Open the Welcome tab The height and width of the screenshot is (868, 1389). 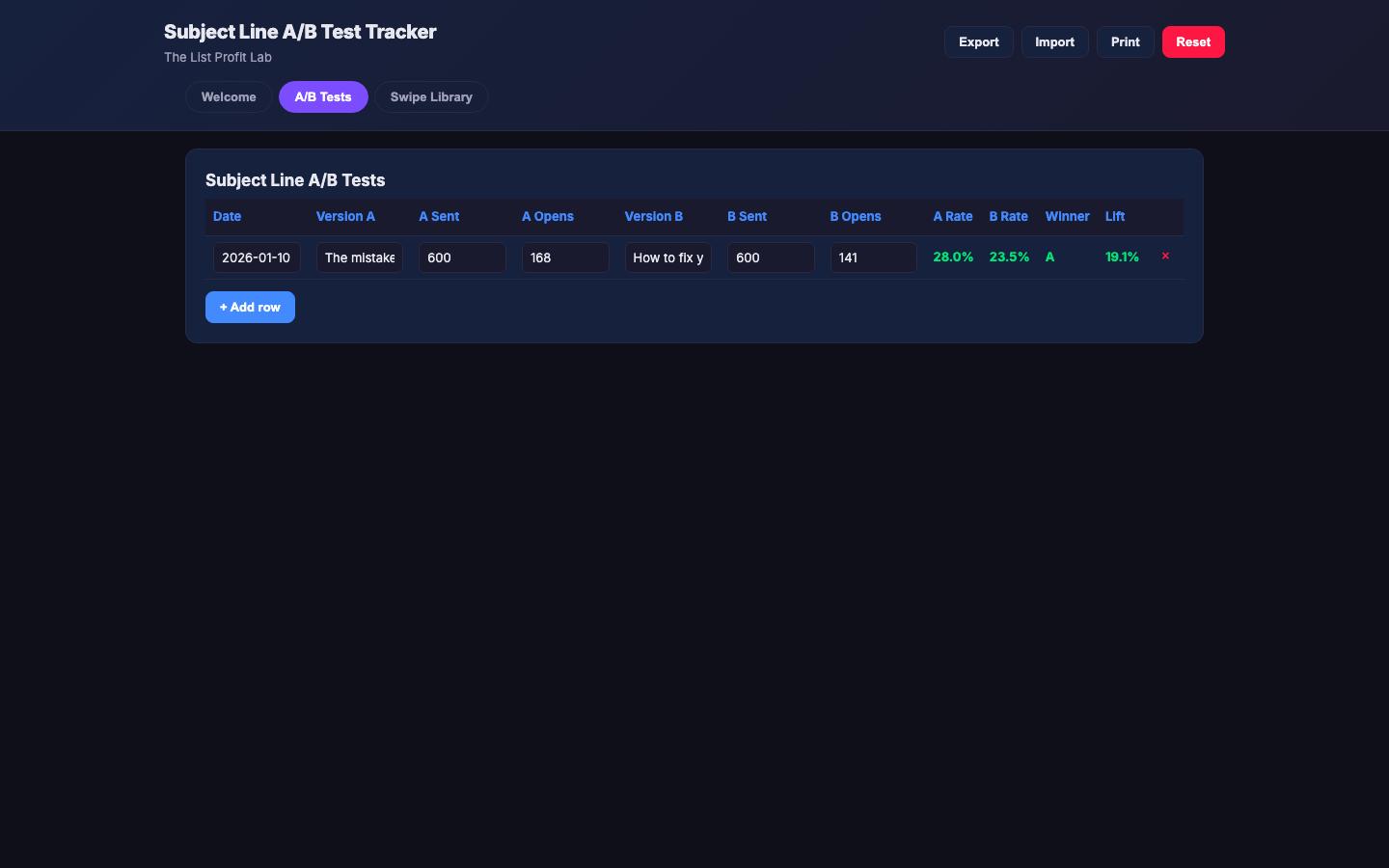click(x=229, y=97)
